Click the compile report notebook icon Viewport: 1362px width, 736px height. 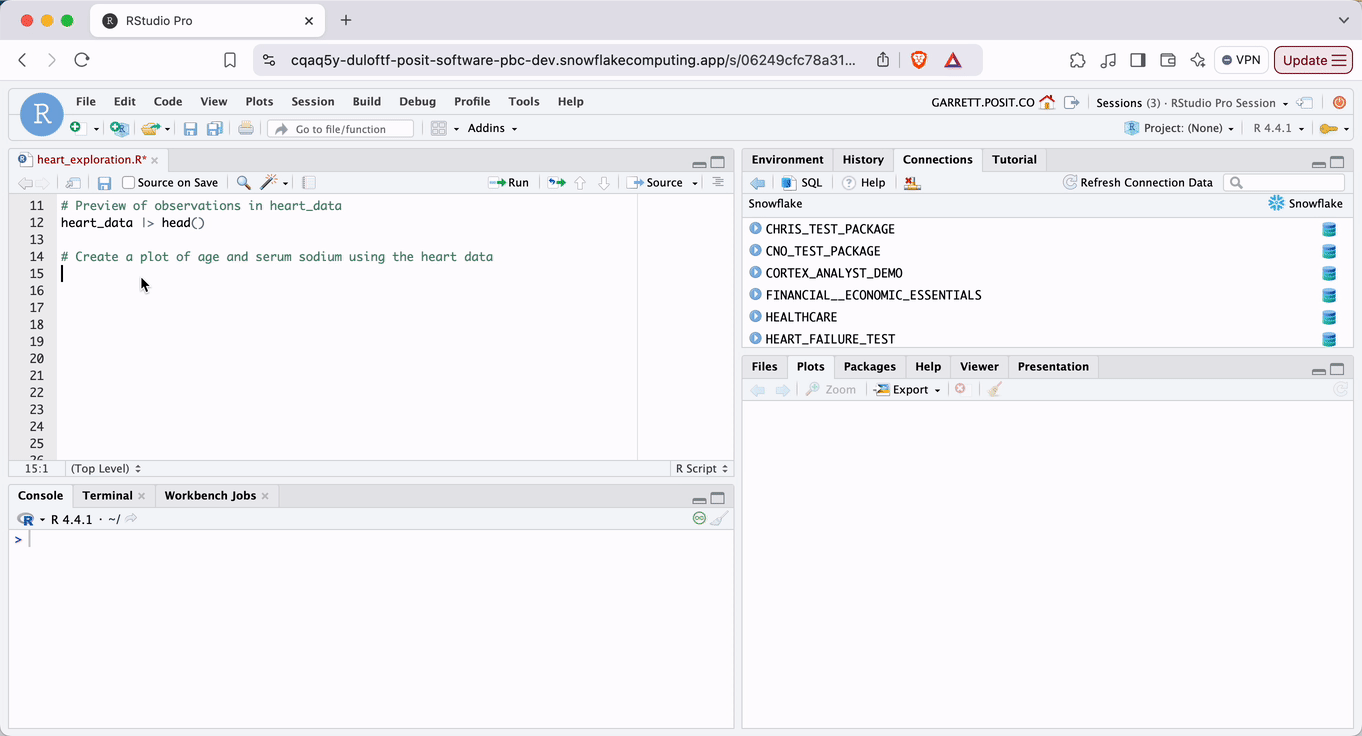[x=309, y=183]
